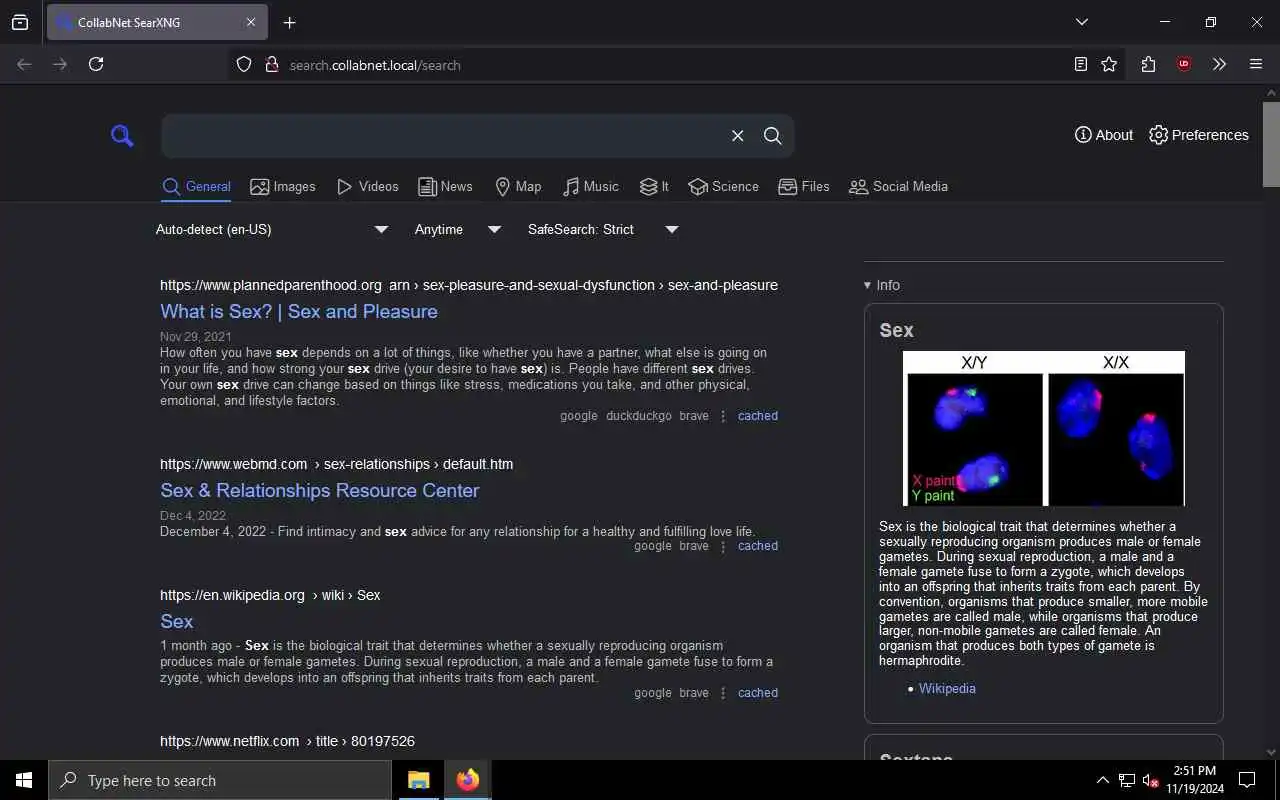Image resolution: width=1280 pixels, height=800 pixels.
Task: Close the CollabNet SearXNG tab
Action: coord(251,22)
